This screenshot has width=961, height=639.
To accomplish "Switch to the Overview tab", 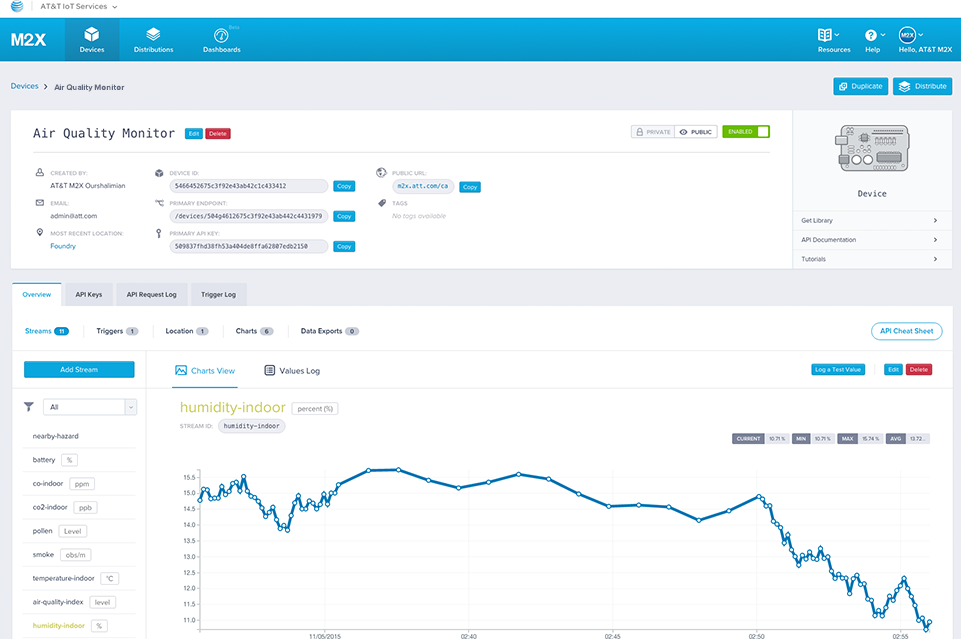I will (x=37, y=295).
